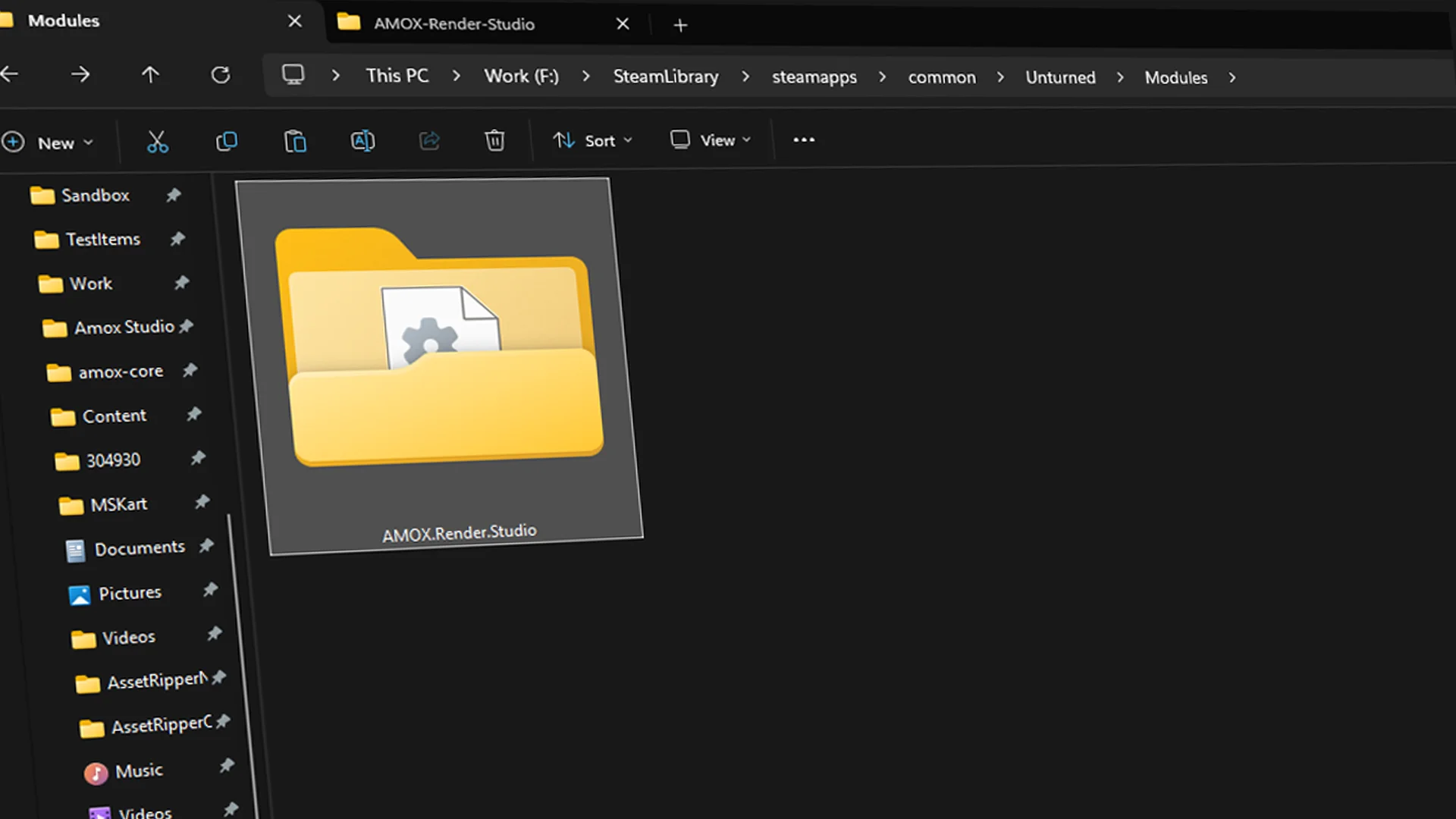
Task: Open Pictures in the sidebar
Action: (115, 593)
